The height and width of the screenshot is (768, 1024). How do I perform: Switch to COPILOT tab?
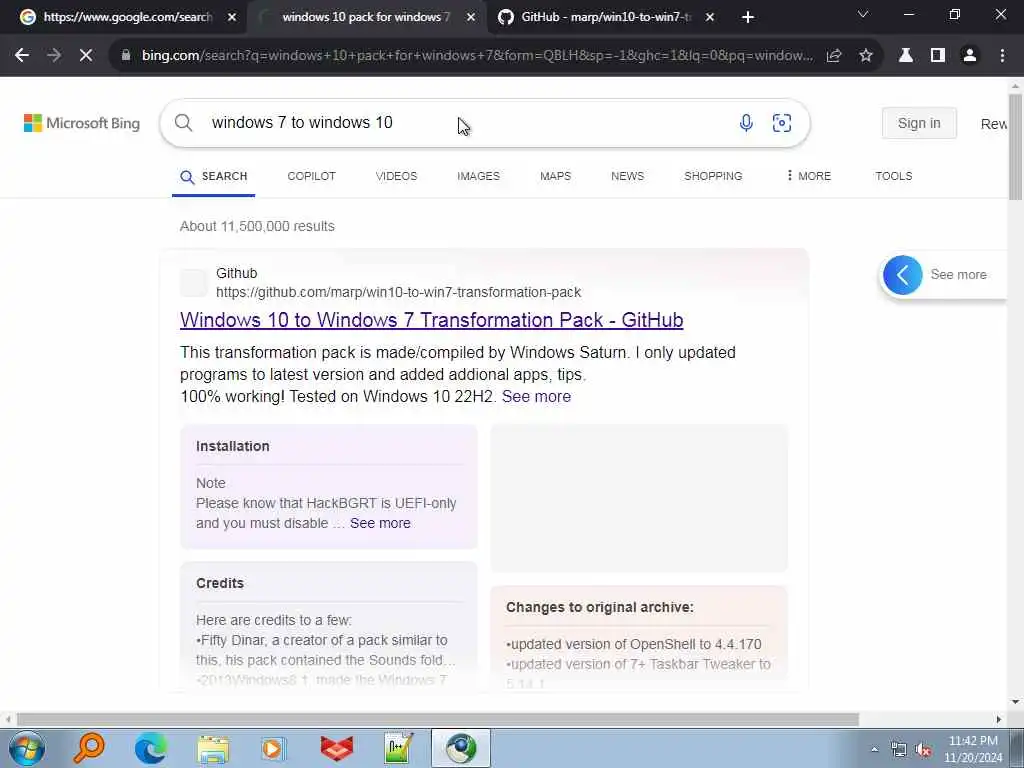pos(312,176)
